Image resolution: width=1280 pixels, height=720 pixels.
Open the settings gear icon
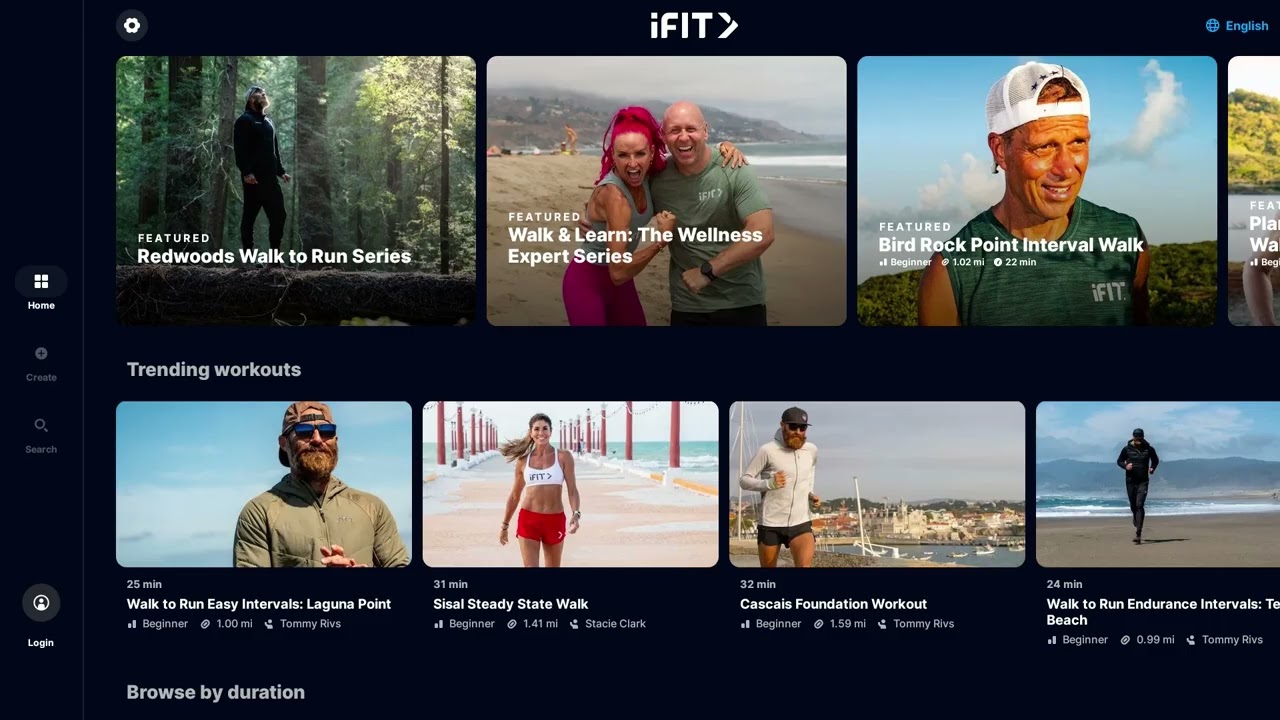tap(132, 25)
